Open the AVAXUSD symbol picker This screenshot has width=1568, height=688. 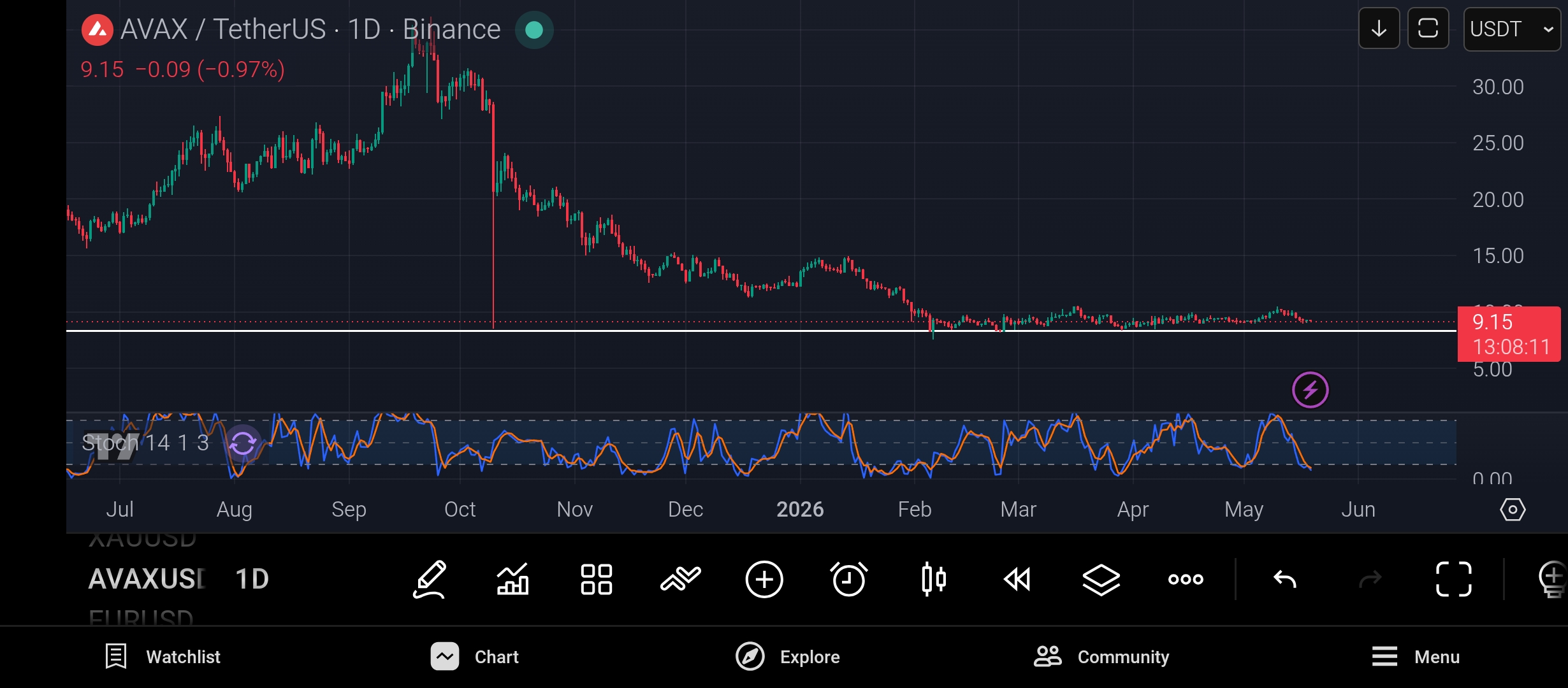coord(147,579)
